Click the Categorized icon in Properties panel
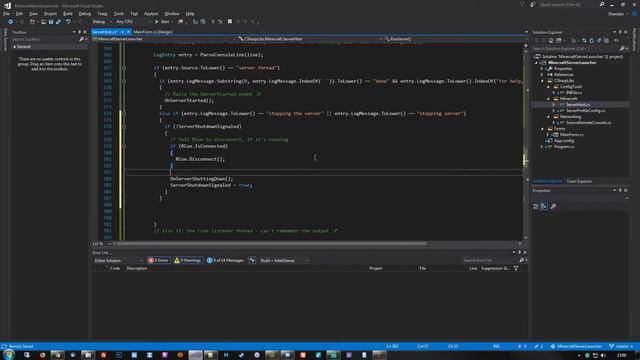The width and height of the screenshot is (640, 360). (x=536, y=207)
